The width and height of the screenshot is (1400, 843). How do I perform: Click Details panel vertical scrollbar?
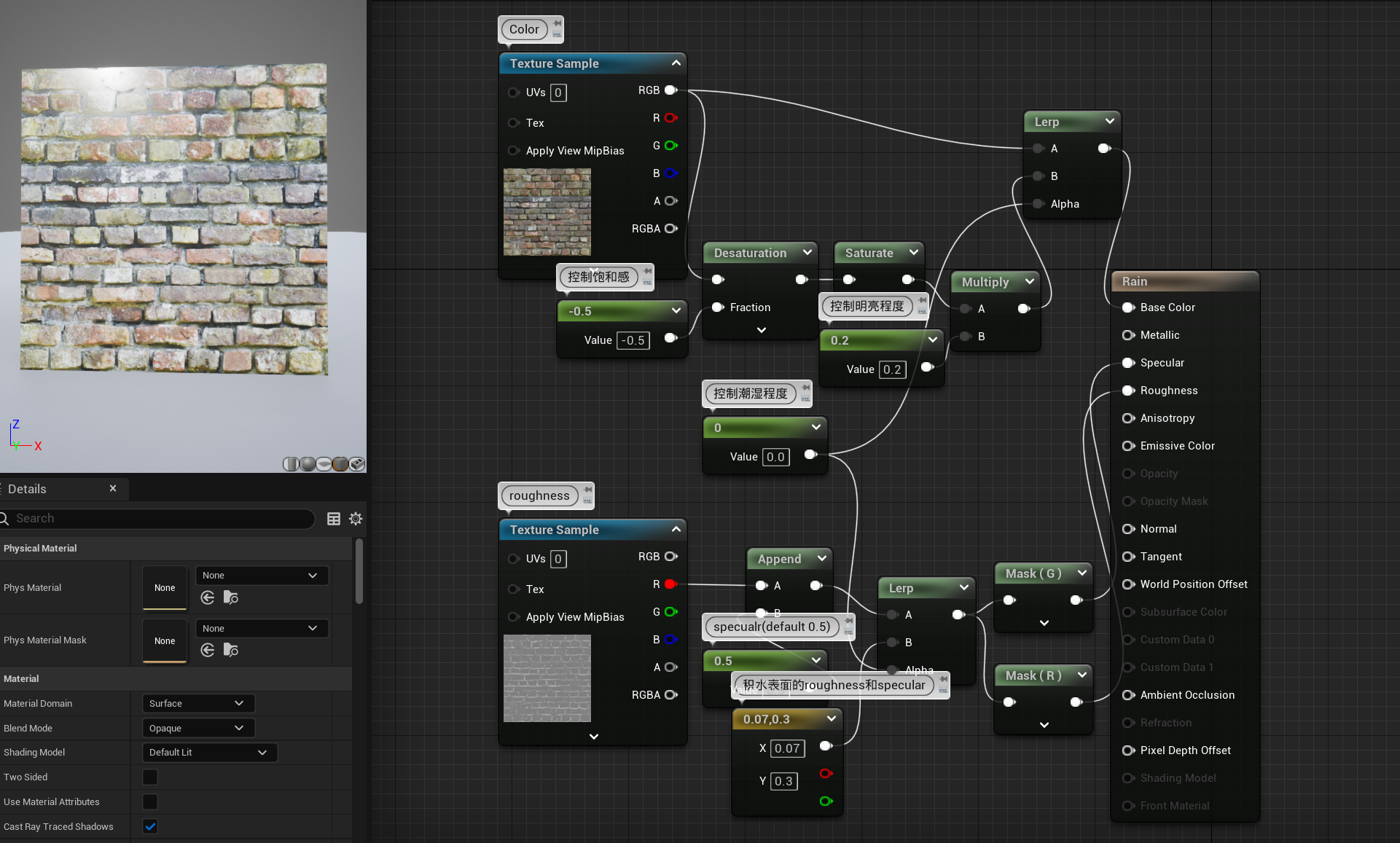359,572
